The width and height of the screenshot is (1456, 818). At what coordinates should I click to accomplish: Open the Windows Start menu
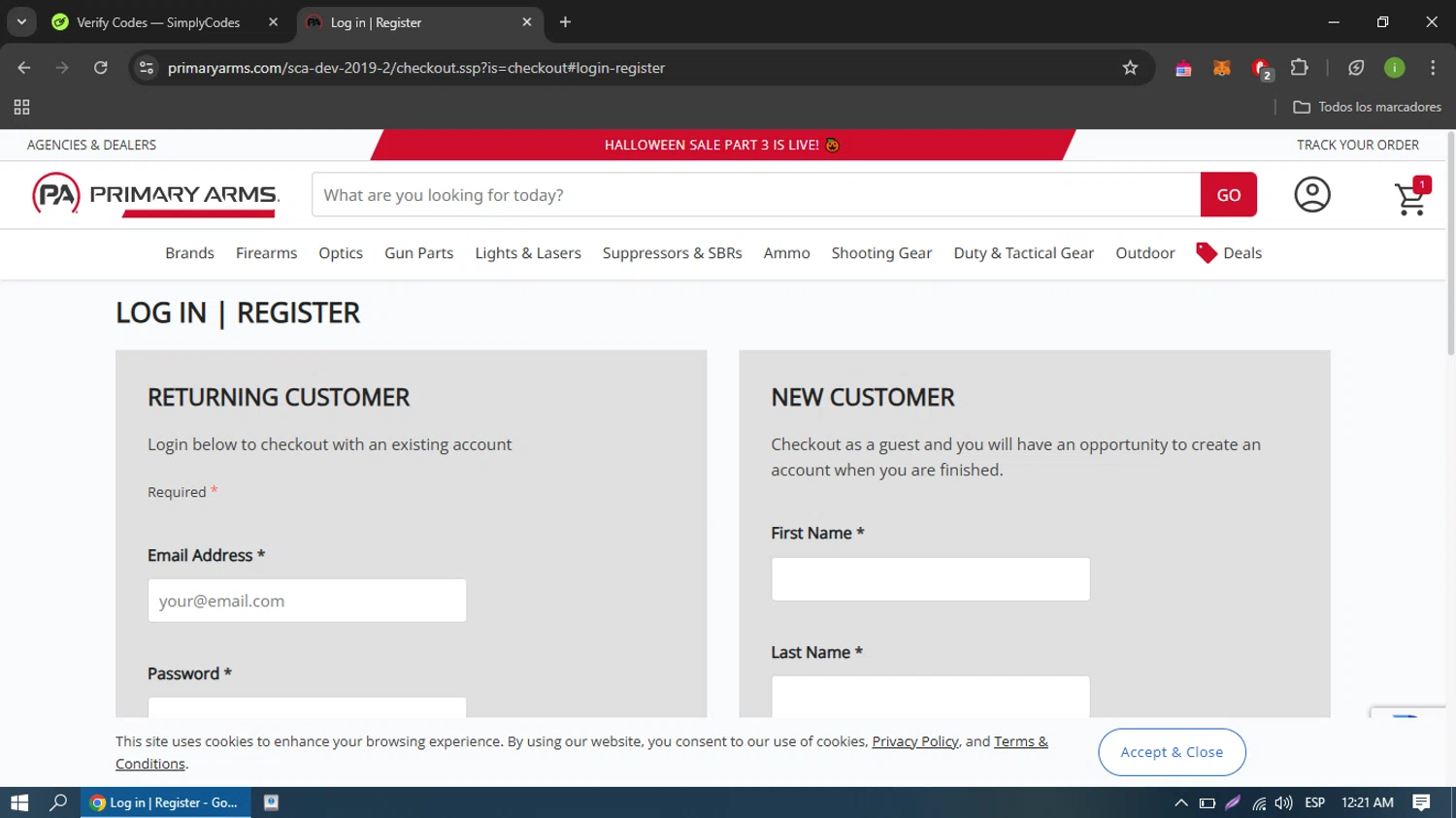pos(19,802)
